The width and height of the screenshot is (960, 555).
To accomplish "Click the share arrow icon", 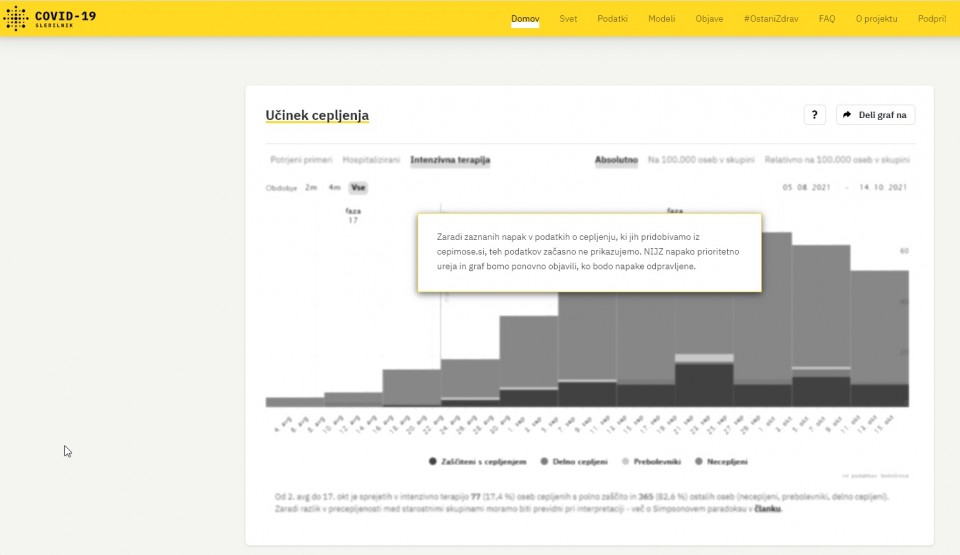I will [x=847, y=115].
